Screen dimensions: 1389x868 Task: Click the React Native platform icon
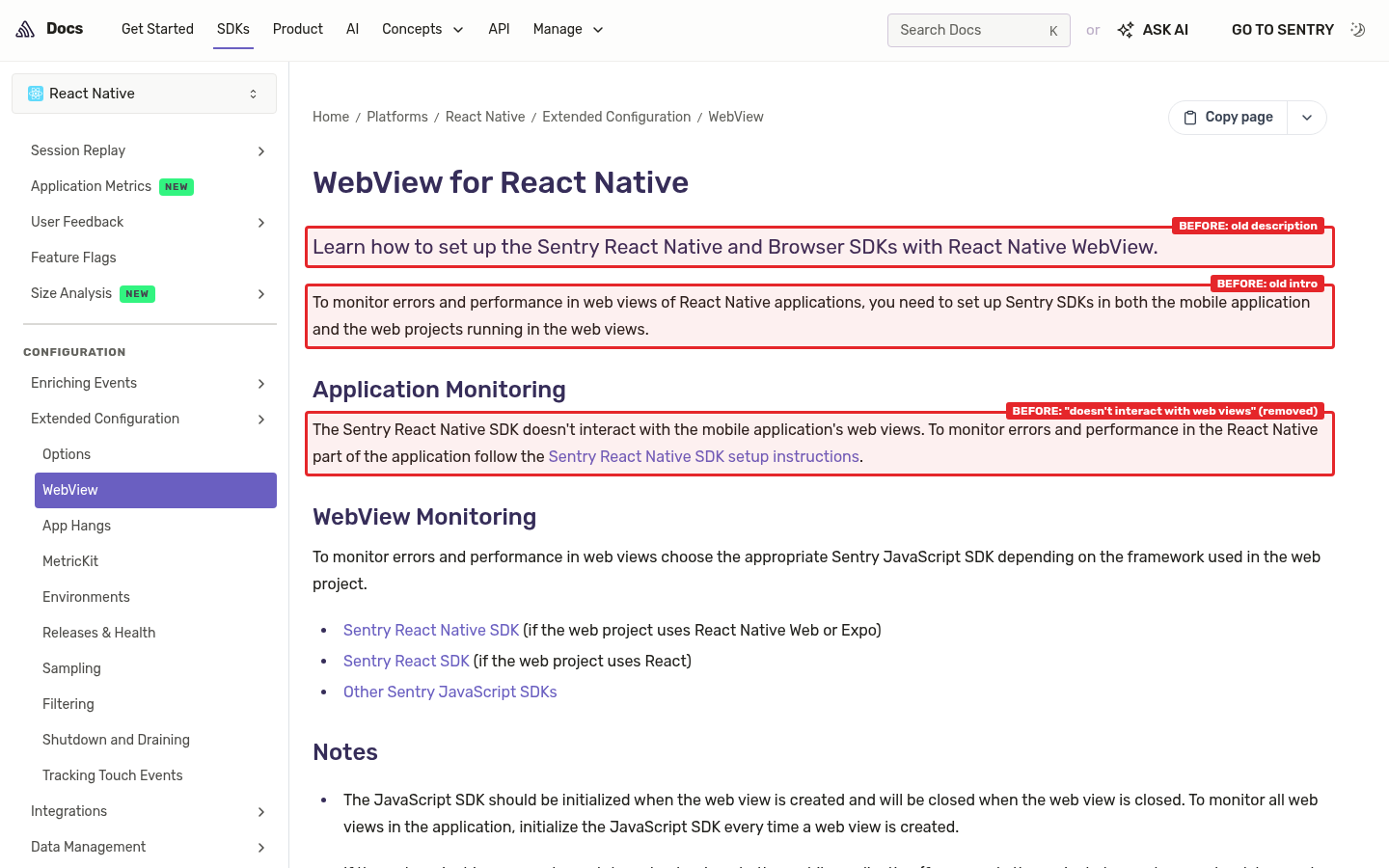pos(36,94)
